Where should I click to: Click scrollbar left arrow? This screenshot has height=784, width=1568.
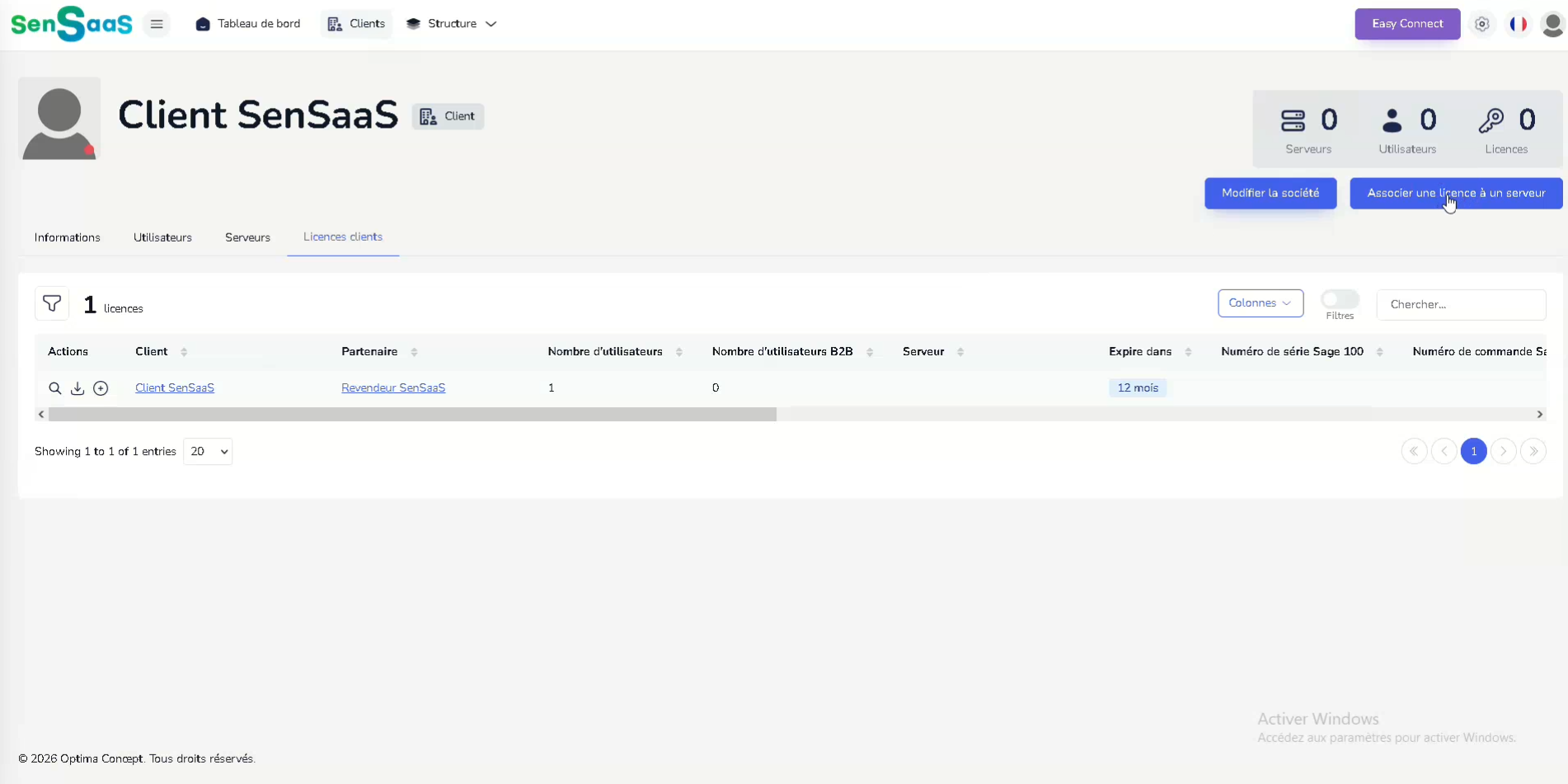point(41,415)
